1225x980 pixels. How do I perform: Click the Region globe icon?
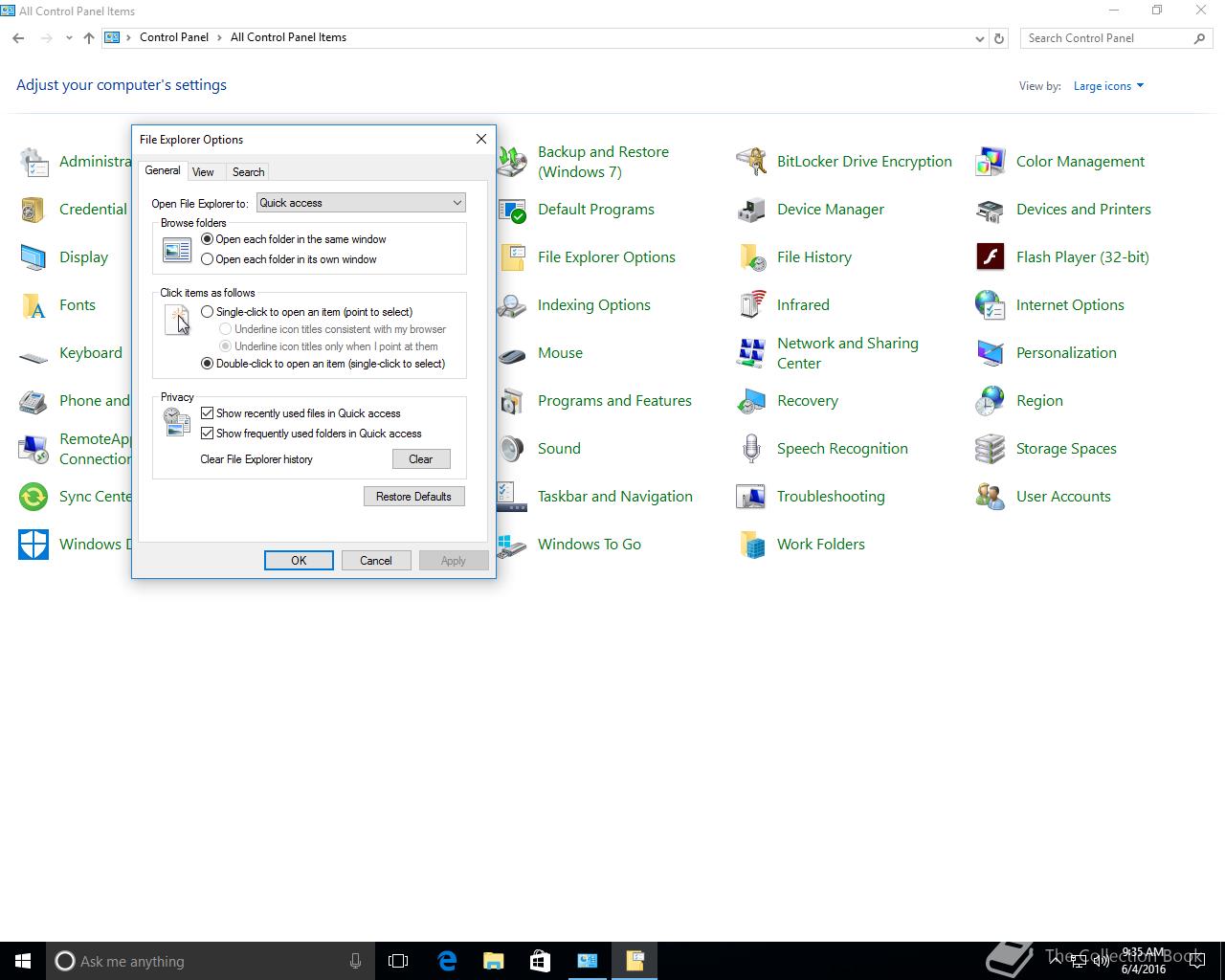pyautogui.click(x=991, y=401)
